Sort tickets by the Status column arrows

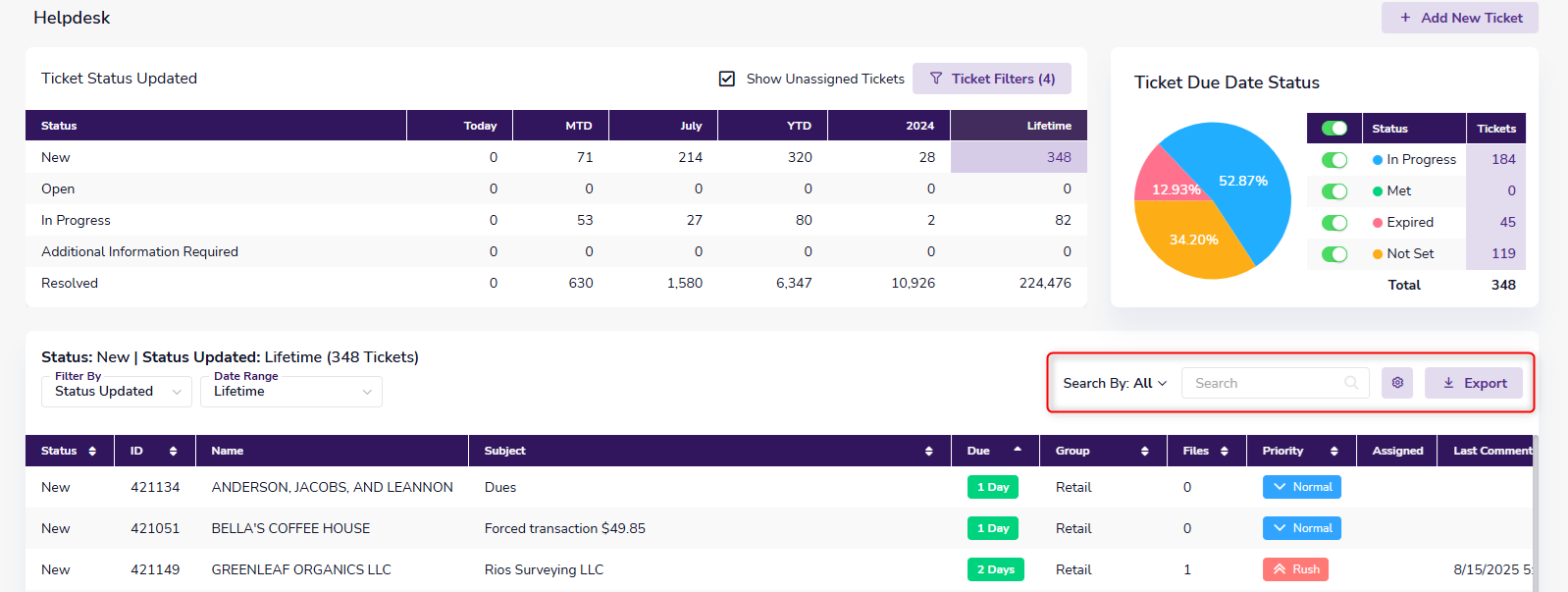click(92, 451)
